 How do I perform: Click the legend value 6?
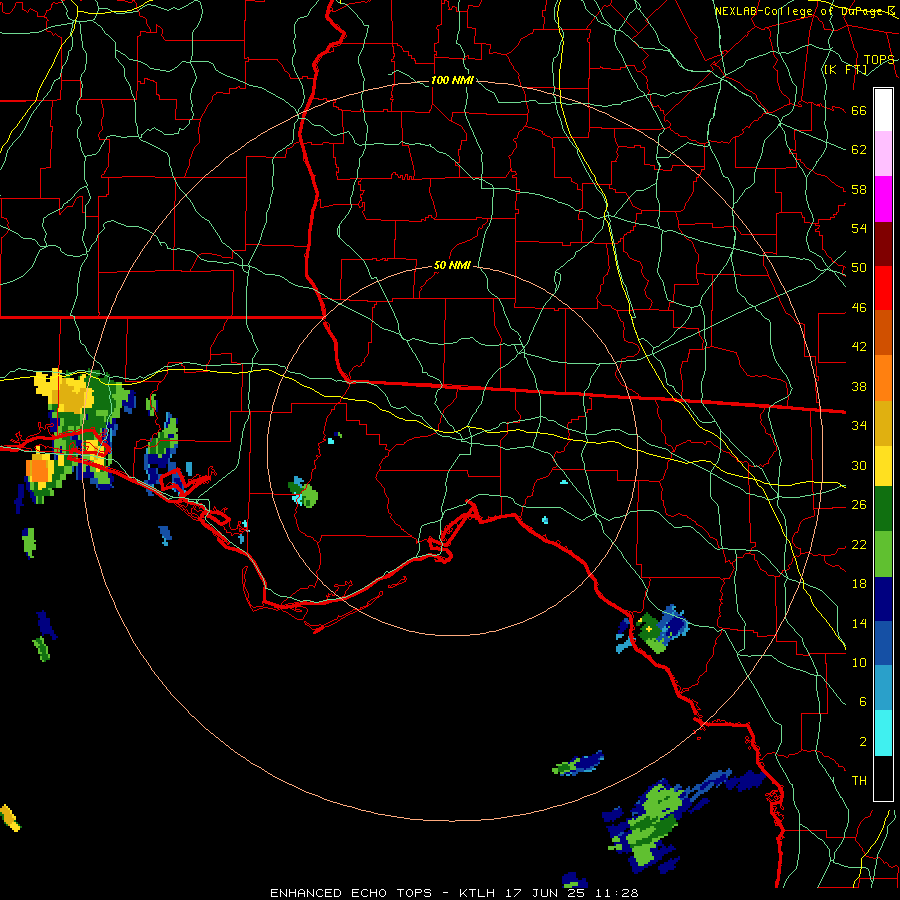tap(862, 702)
